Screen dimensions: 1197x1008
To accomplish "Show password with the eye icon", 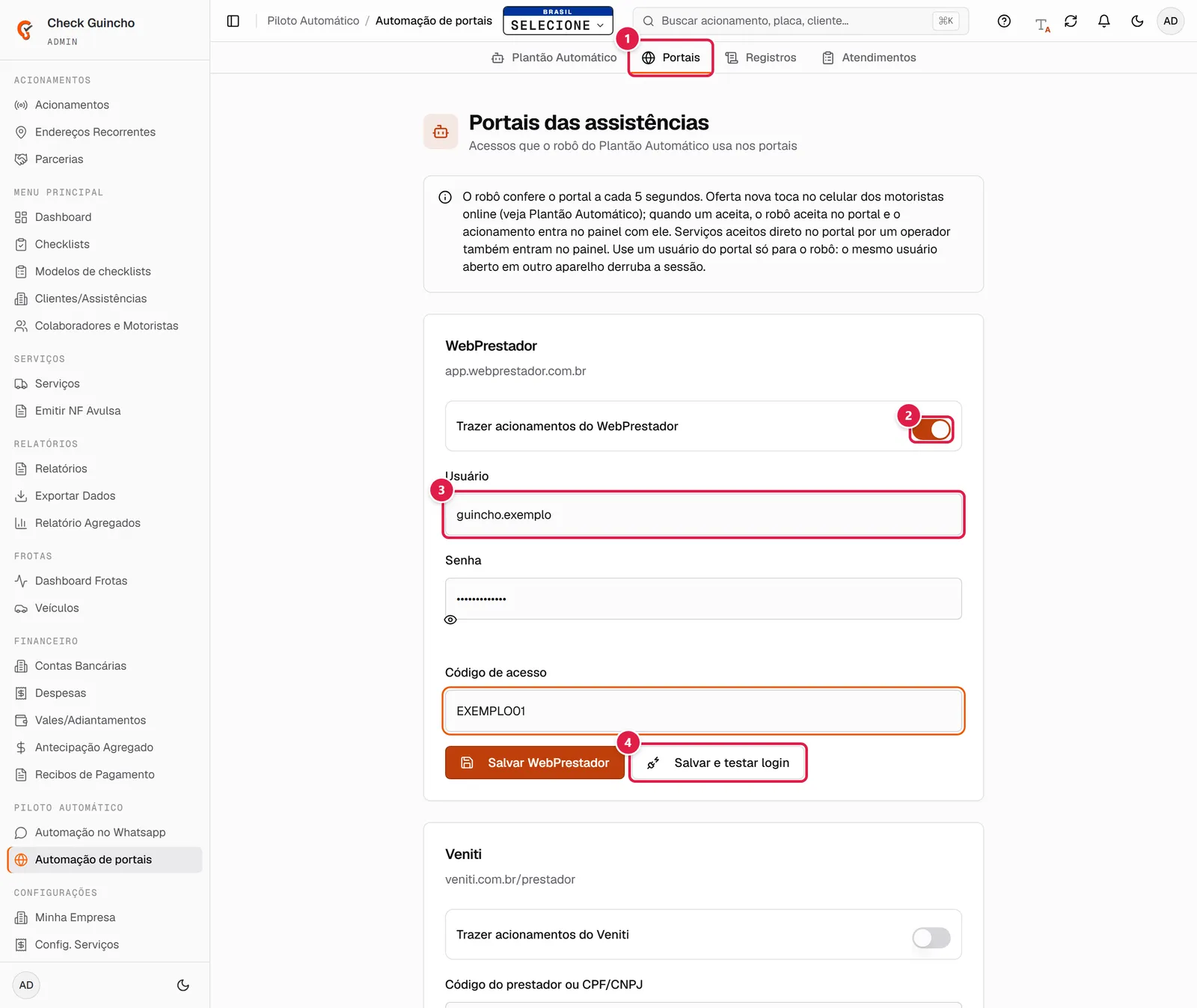I will pyautogui.click(x=450, y=620).
